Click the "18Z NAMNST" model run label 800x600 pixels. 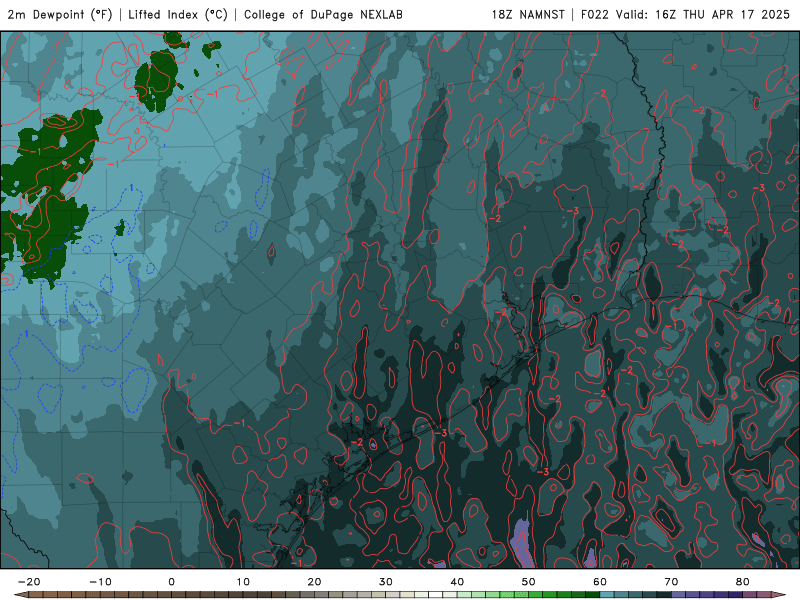528,15
